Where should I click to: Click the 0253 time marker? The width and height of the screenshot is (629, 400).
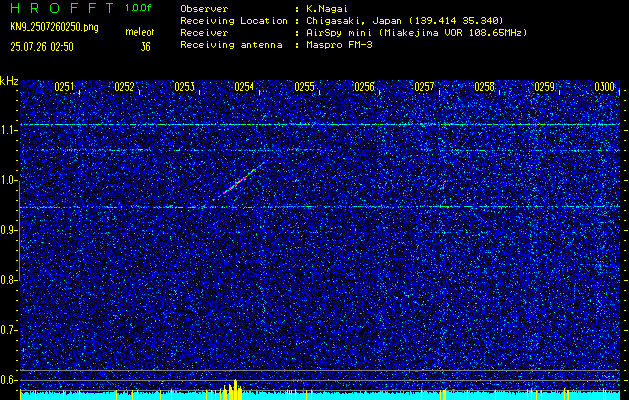click(x=185, y=87)
